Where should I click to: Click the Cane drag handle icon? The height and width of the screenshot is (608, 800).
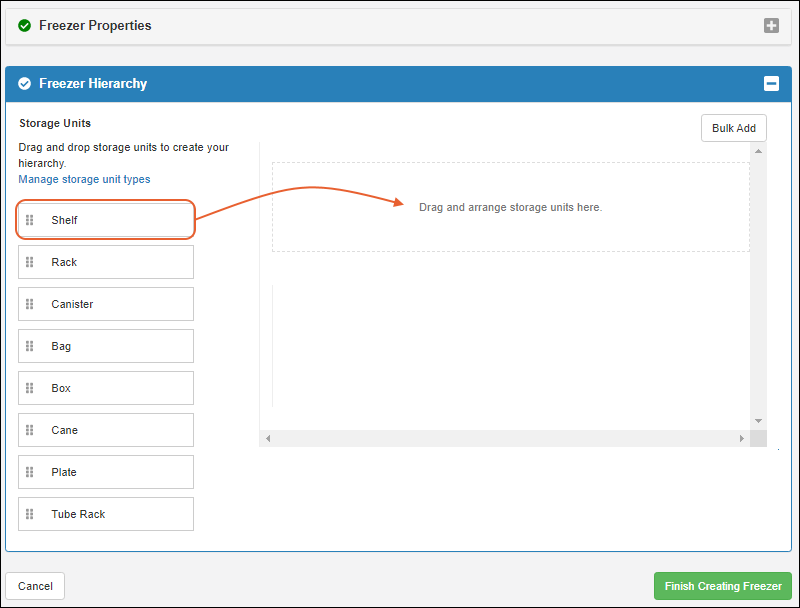pos(30,430)
